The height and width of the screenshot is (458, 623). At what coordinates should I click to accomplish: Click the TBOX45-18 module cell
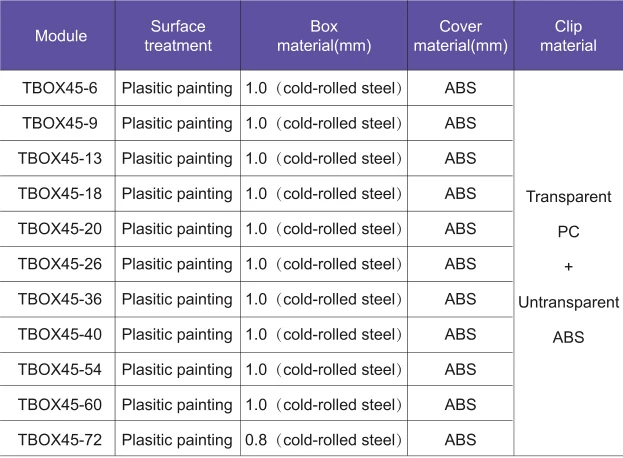60,193
